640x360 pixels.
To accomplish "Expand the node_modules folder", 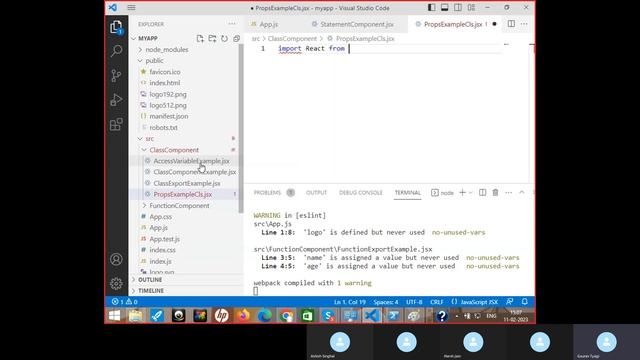I will tap(140, 49).
